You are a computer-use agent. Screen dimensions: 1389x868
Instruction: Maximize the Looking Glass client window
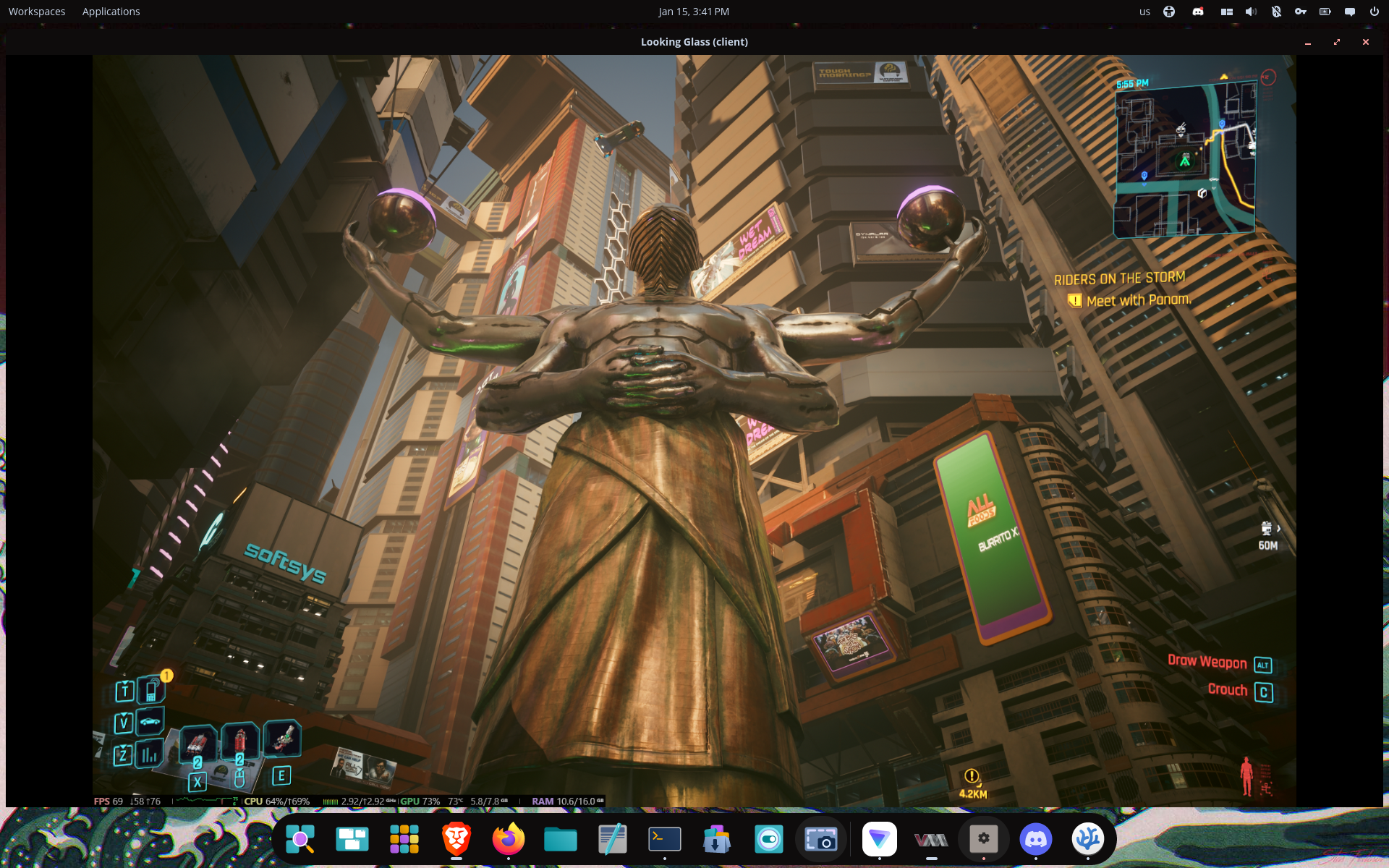pos(1337,42)
